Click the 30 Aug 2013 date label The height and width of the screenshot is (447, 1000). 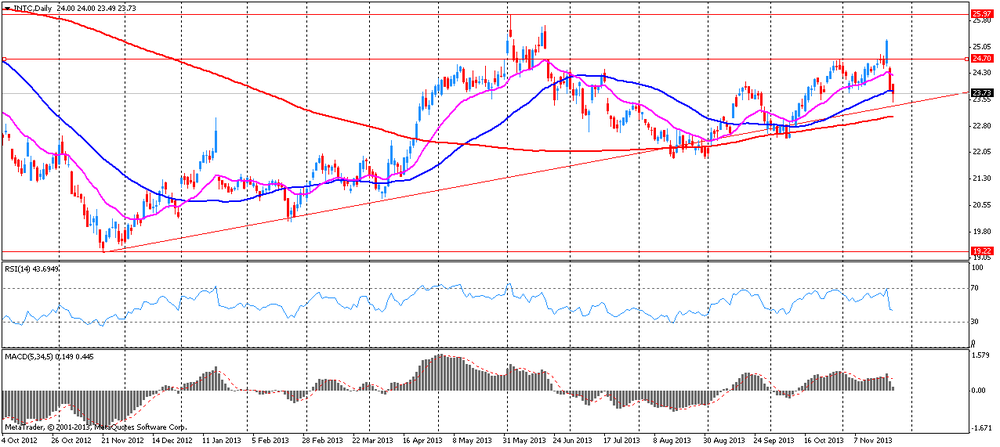724,441
